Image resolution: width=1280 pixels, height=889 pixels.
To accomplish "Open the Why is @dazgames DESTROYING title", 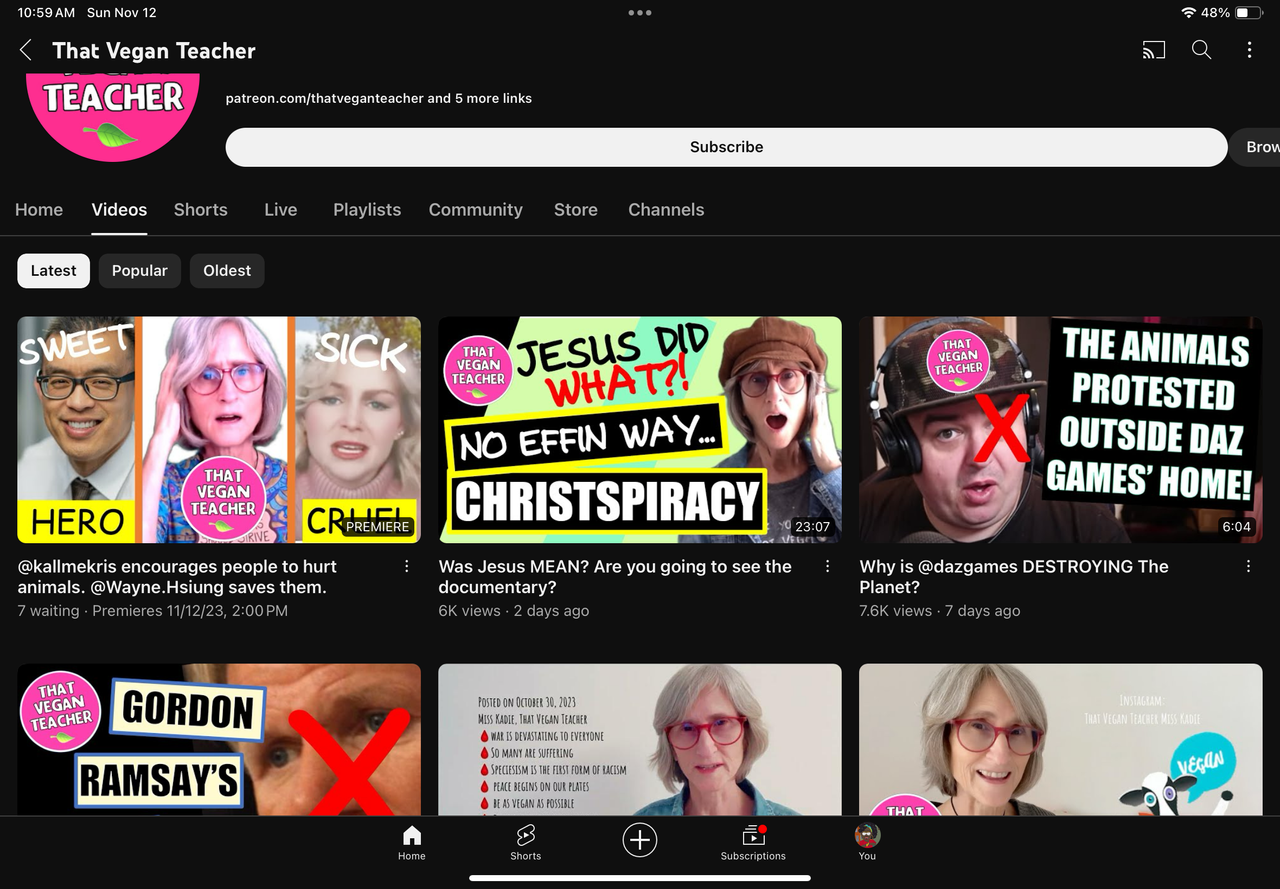I will [1014, 577].
